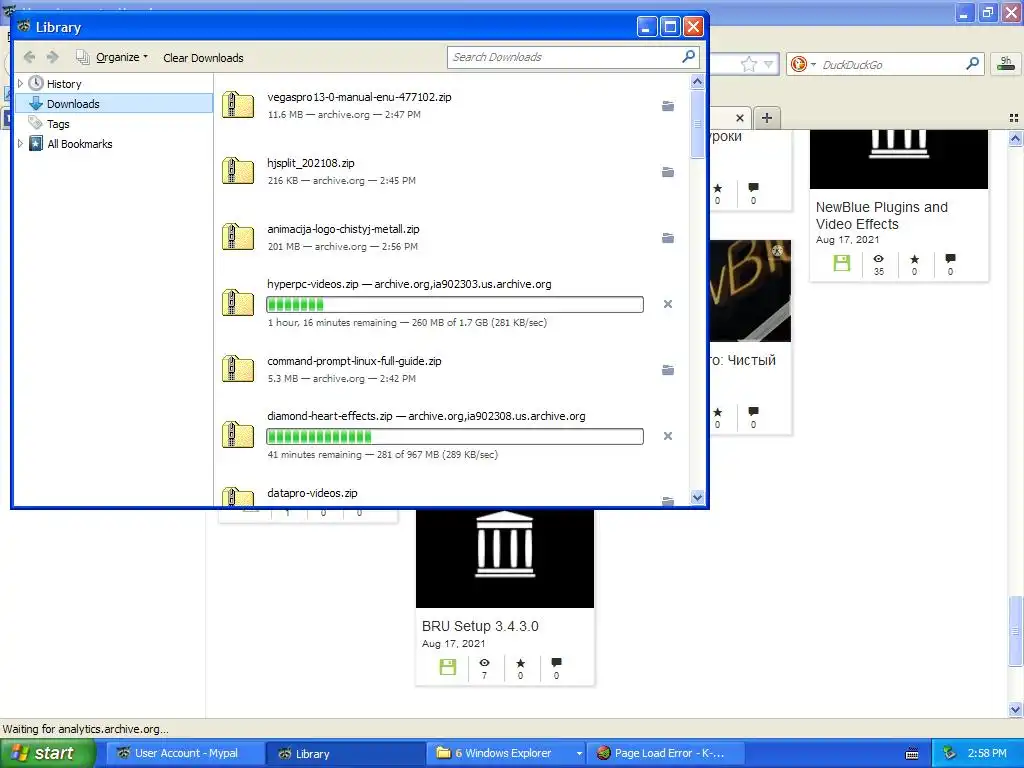Image resolution: width=1024 pixels, height=768 pixels.
Task: Open bookmark star dropdown arrow in browser
Action: 769,64
